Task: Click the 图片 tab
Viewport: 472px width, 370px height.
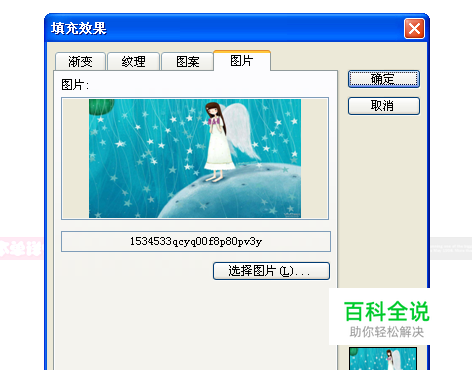Action: tap(242, 61)
